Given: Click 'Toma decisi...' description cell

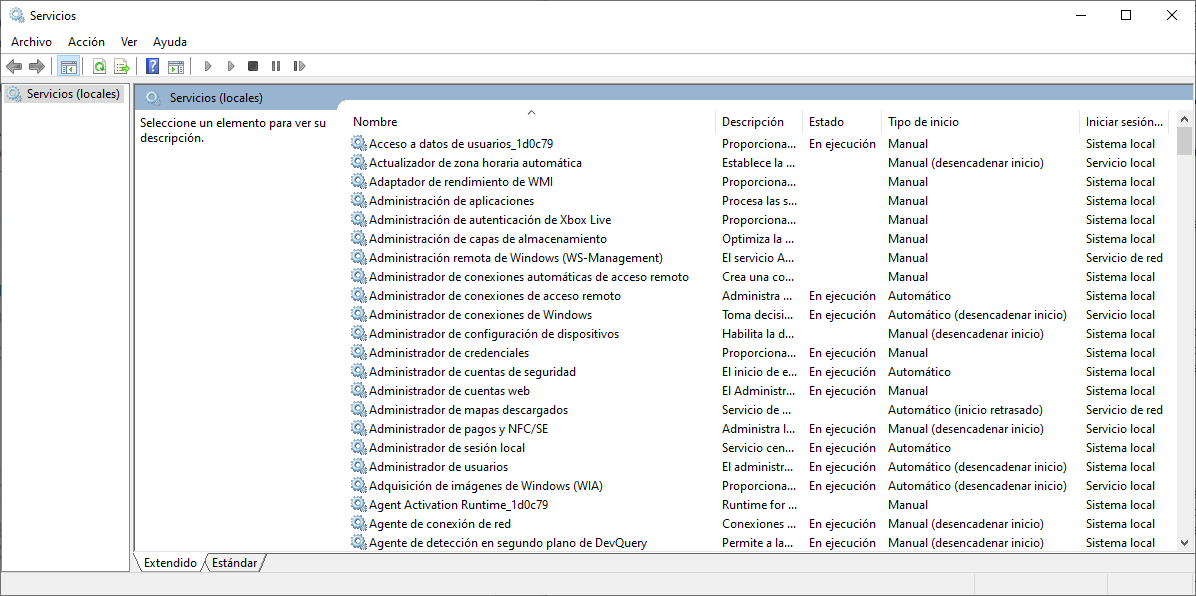Looking at the screenshot, I should point(759,314).
